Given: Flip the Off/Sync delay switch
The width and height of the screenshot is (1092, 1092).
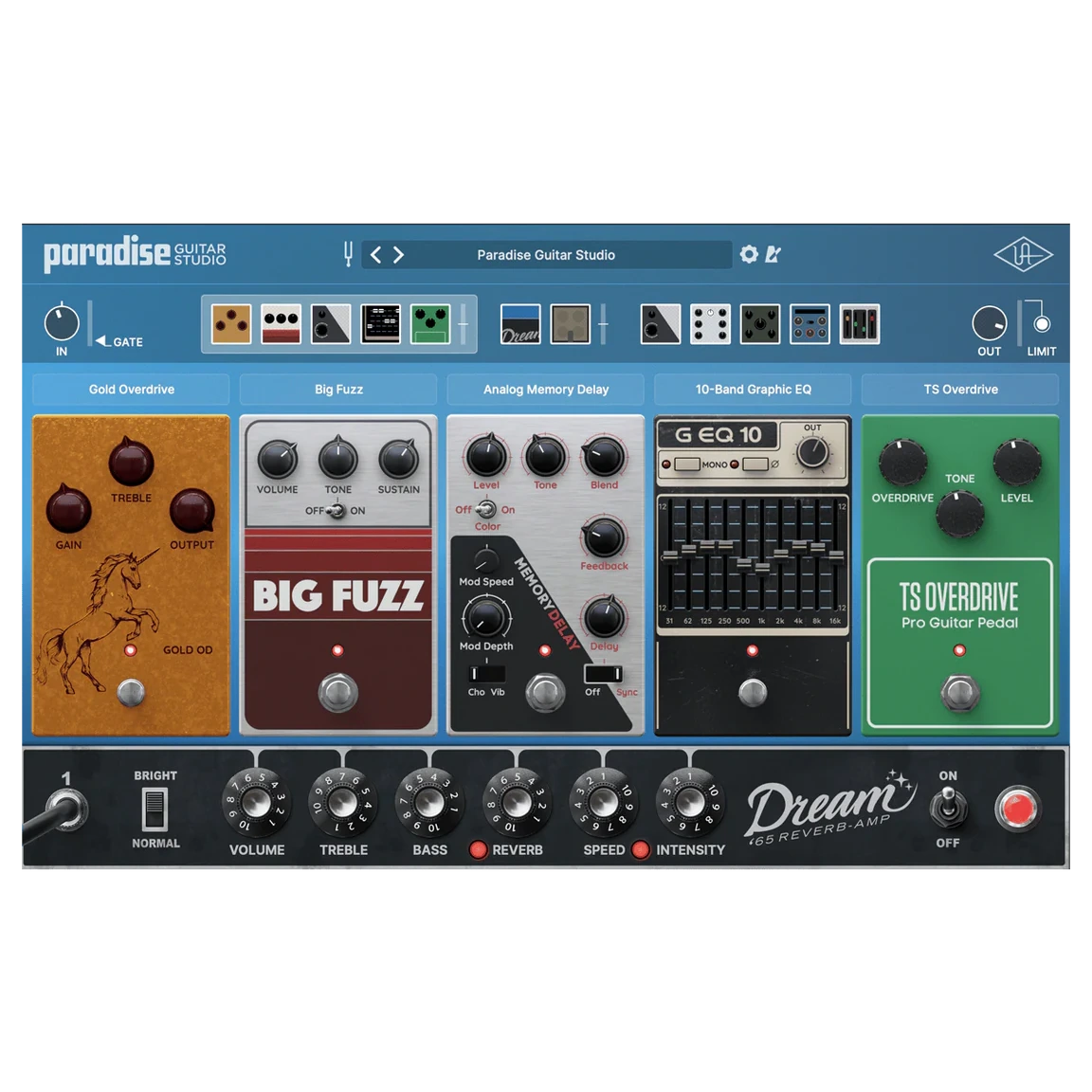Looking at the screenshot, I should click(604, 673).
